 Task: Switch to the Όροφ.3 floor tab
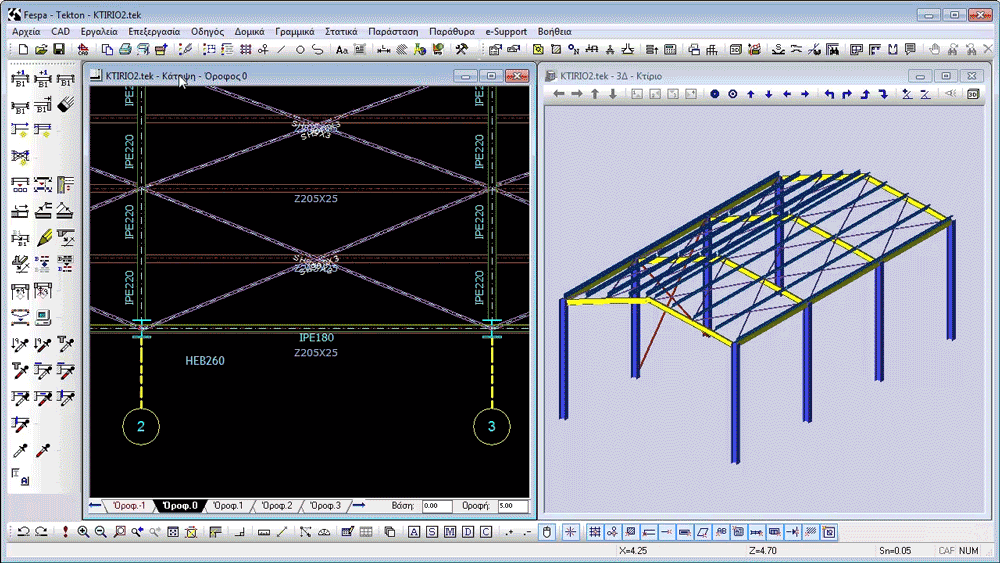click(x=325, y=506)
